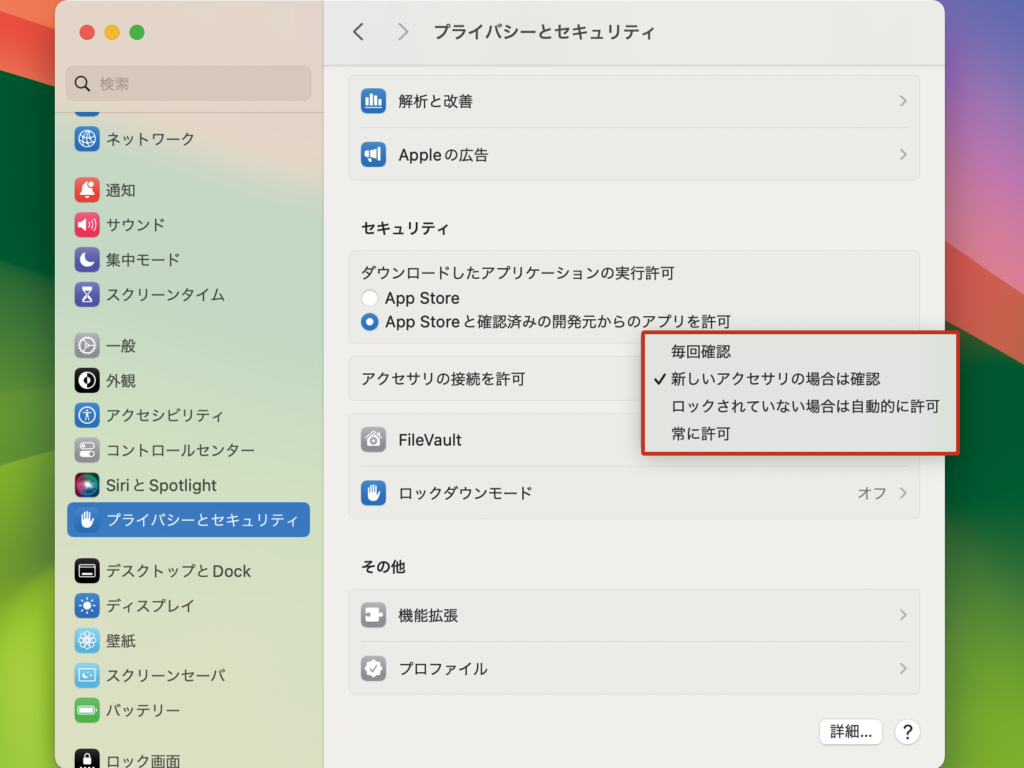Select the サウンド speaker icon

87,225
